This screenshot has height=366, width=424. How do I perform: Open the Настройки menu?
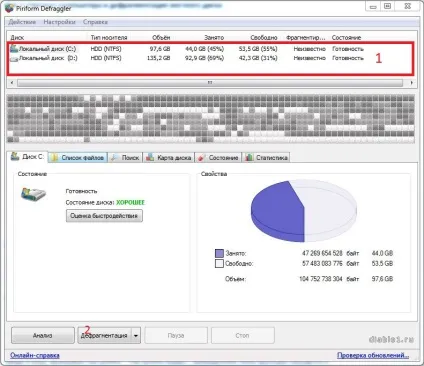pyautogui.click(x=60, y=22)
